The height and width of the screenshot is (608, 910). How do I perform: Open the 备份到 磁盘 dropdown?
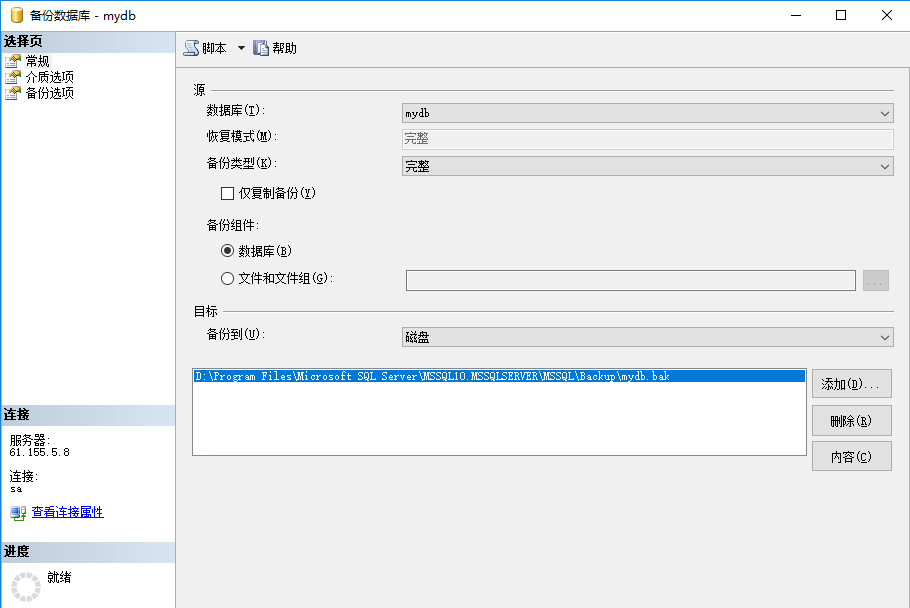tap(647, 338)
